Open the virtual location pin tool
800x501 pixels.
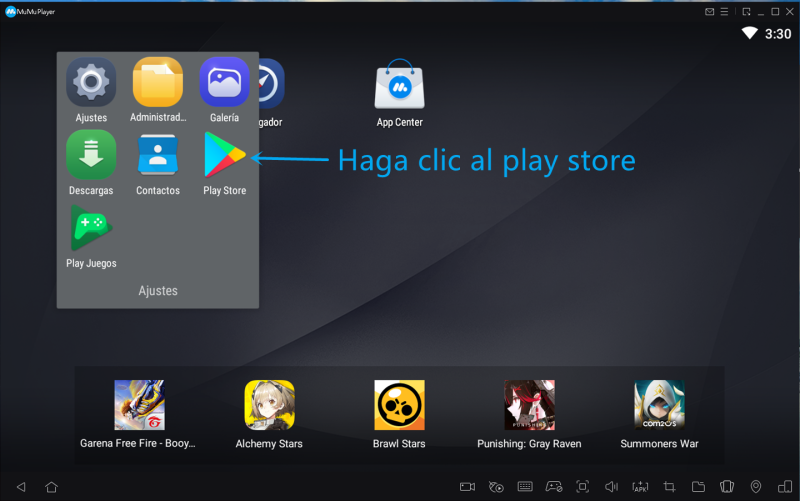tap(756, 487)
